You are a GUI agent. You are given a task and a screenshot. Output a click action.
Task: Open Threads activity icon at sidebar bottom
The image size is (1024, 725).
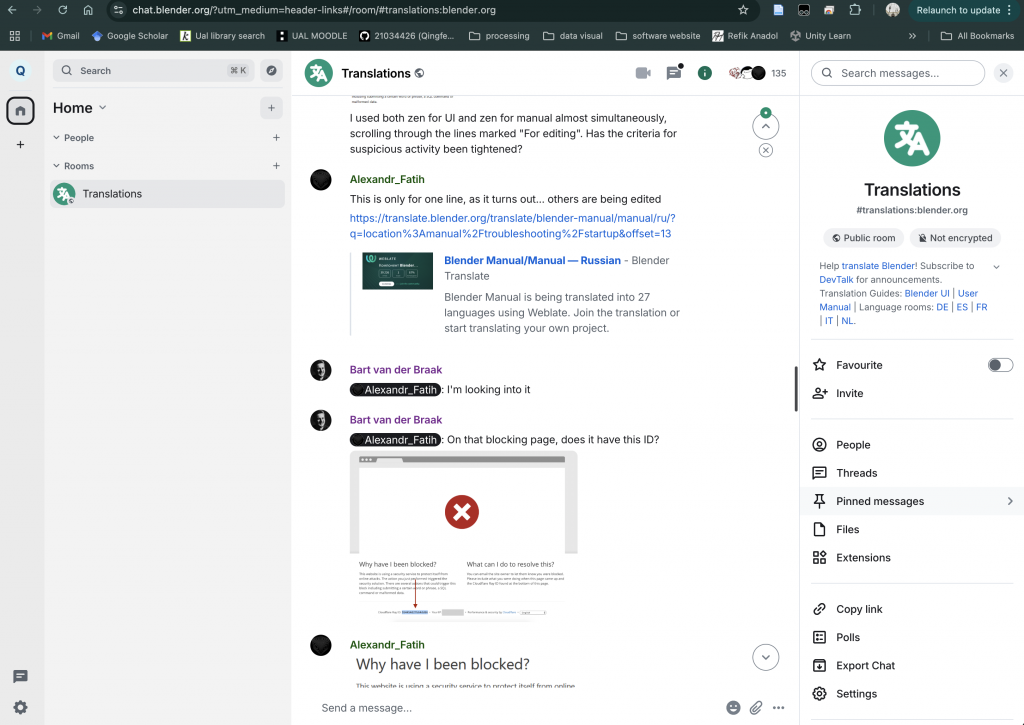(x=20, y=677)
